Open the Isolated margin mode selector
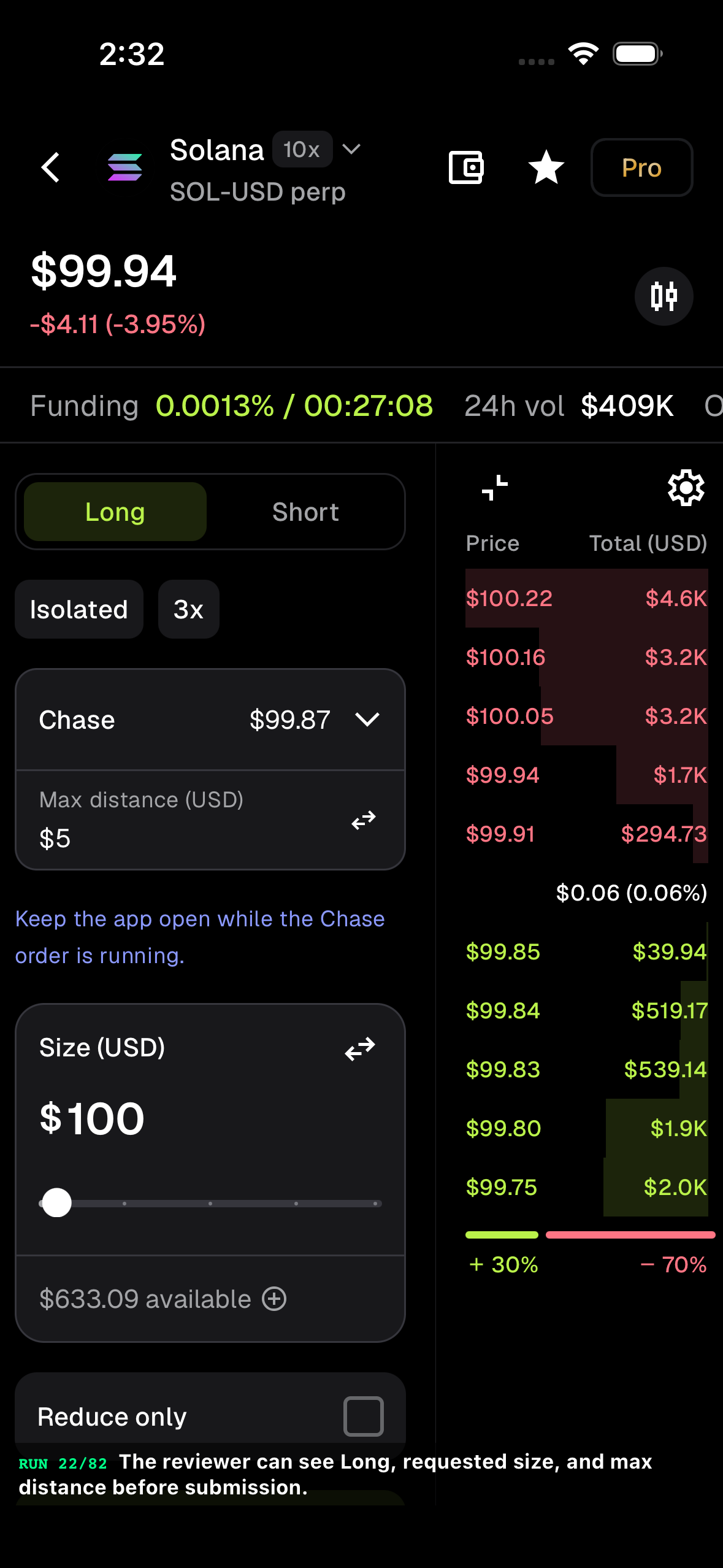The width and height of the screenshot is (723, 1568). [x=79, y=609]
